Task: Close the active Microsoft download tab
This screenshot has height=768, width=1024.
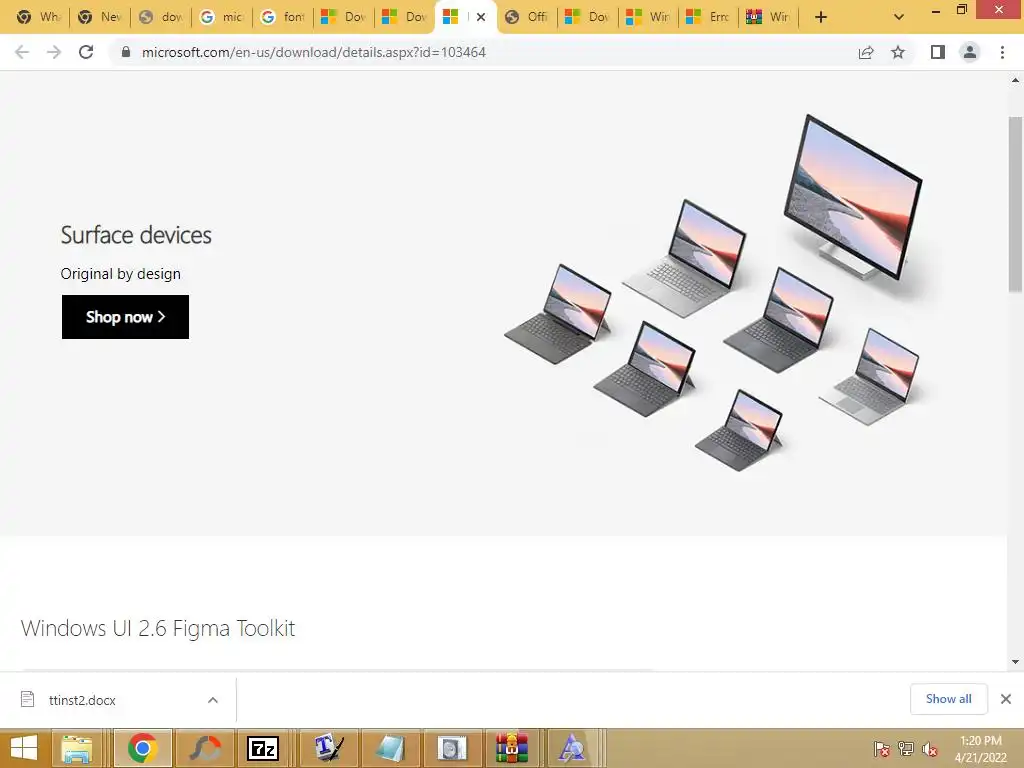Action: pos(481,17)
